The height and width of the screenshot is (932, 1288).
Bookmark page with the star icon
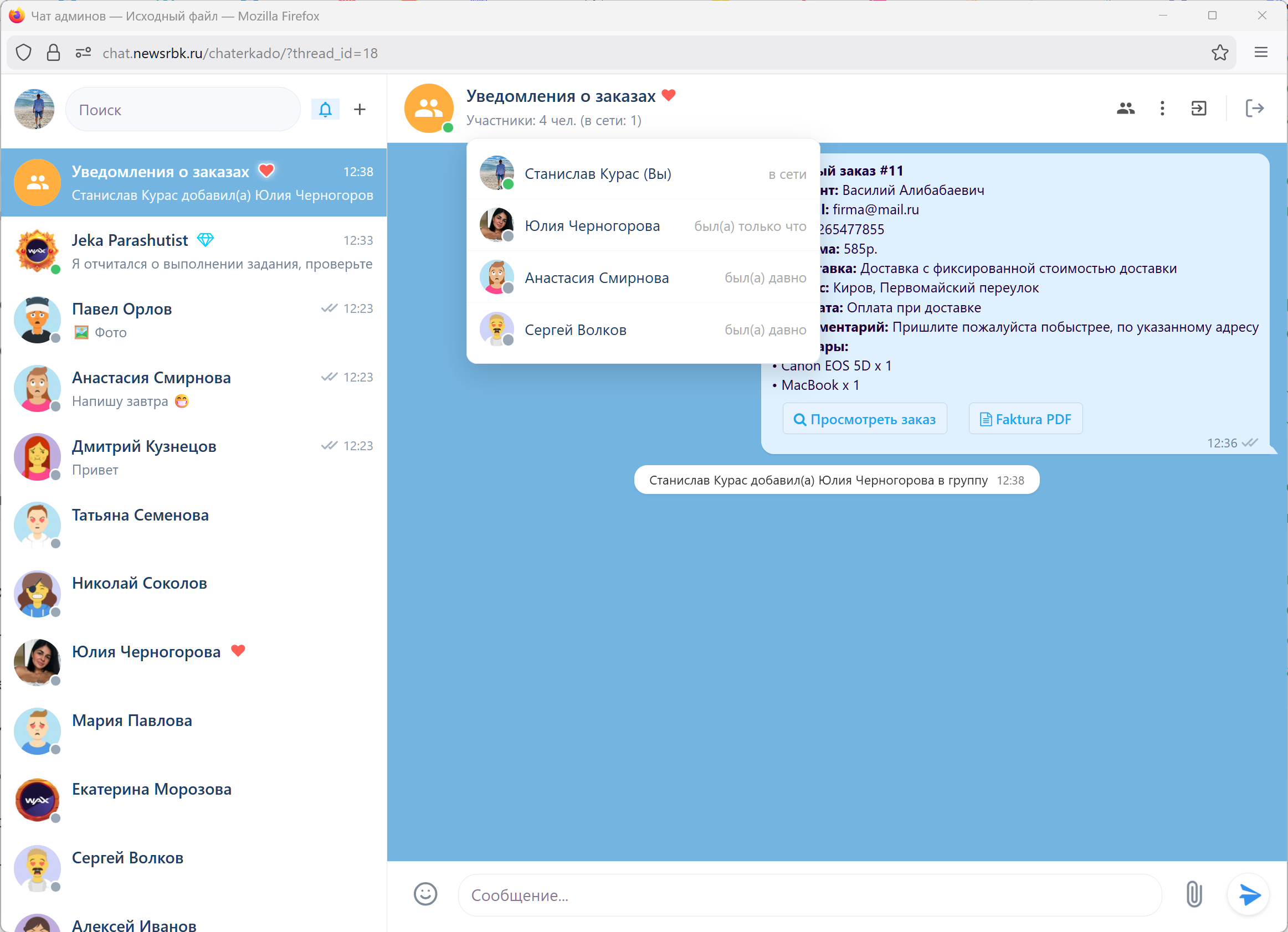tap(1219, 53)
